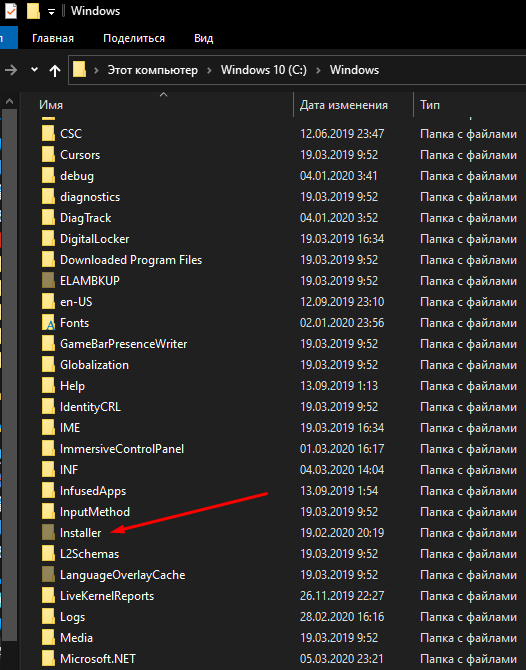Select the Microsoft.NET folder row
Viewport: 526px width, 670px height.
[x=280, y=659]
